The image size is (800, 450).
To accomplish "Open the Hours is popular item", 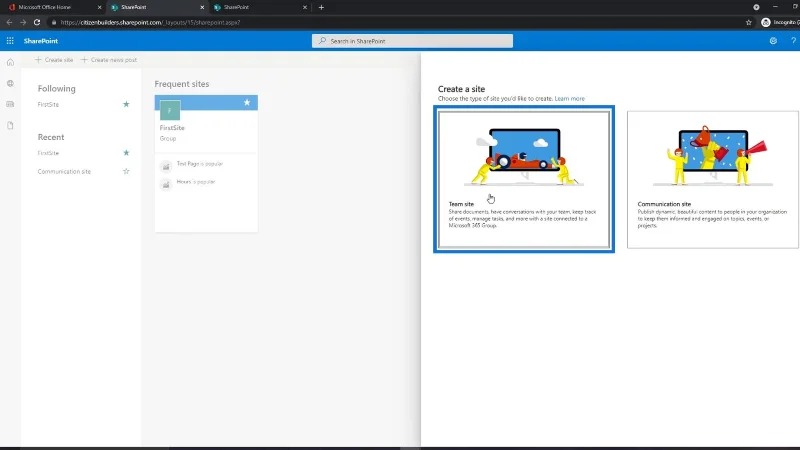I will pos(196,182).
